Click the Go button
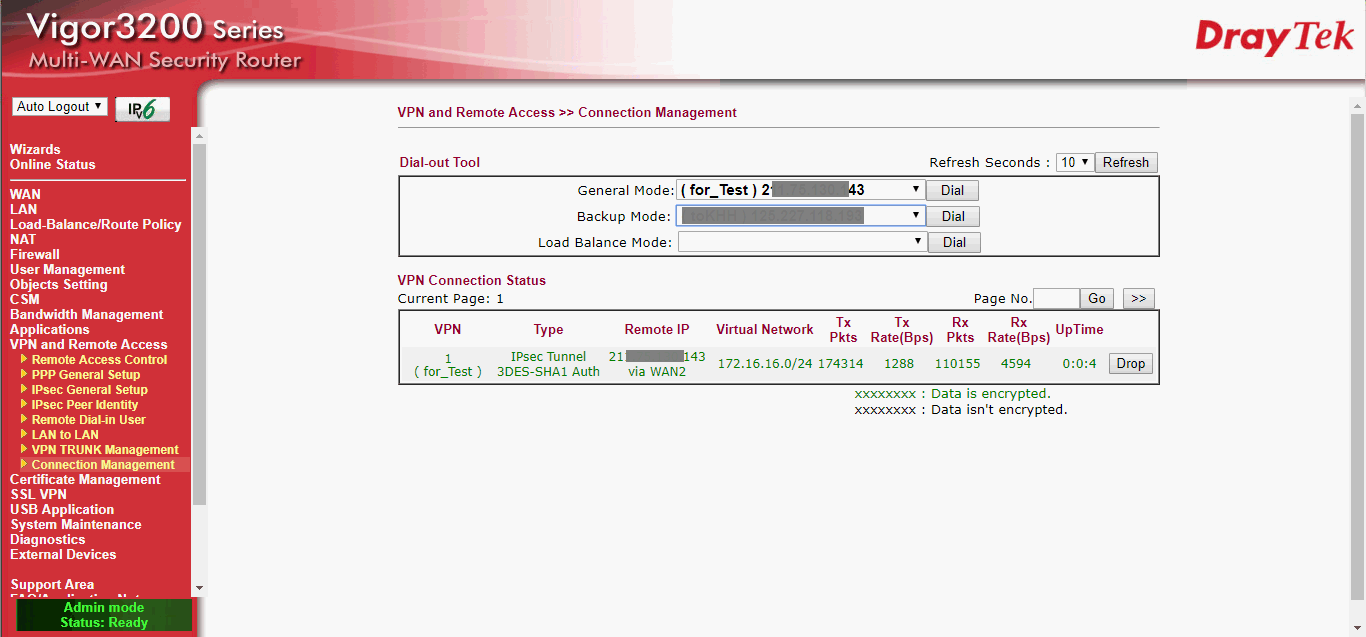The image size is (1366, 637). tap(1097, 298)
